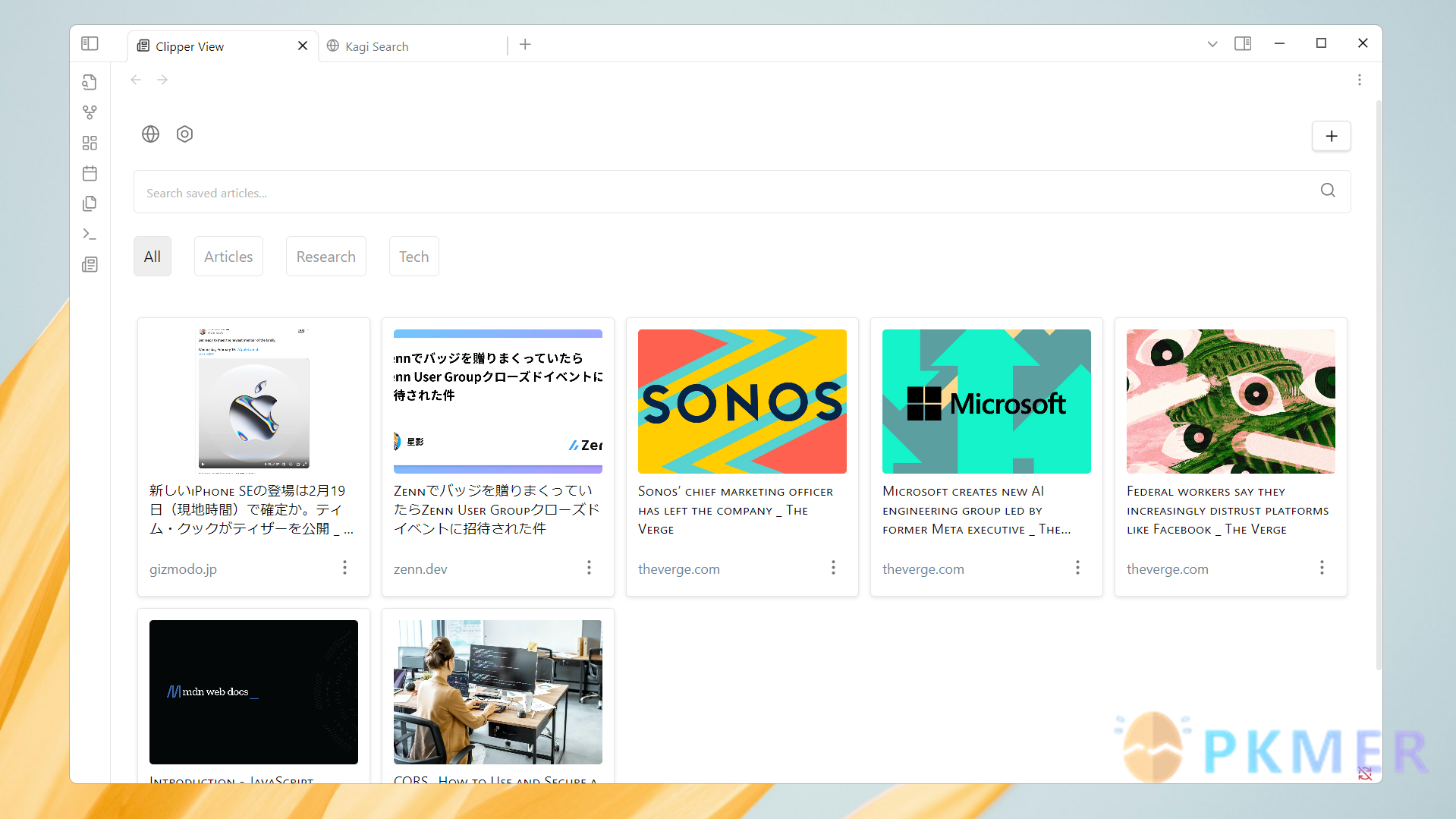Click theverge.com under the Sonos article
This screenshot has height=819, width=1456.
679,569
